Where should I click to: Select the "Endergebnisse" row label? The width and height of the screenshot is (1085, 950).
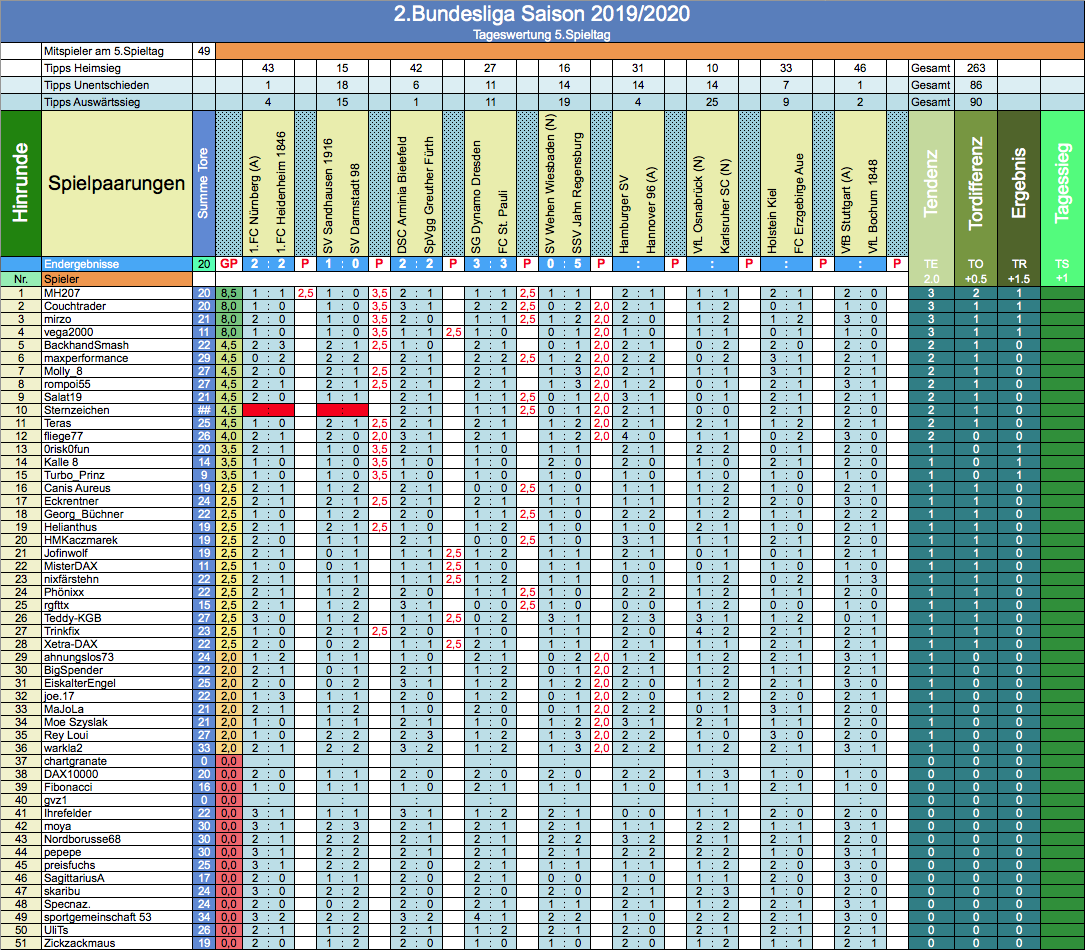82,264
